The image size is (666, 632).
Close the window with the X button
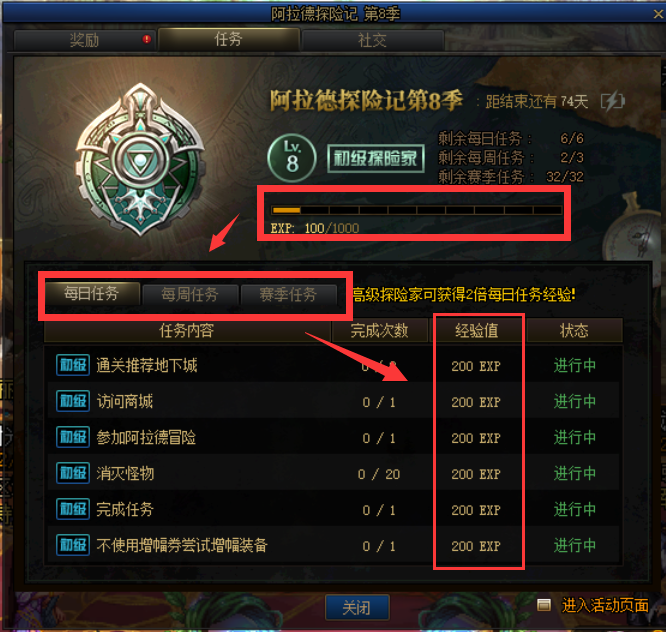coord(658,14)
